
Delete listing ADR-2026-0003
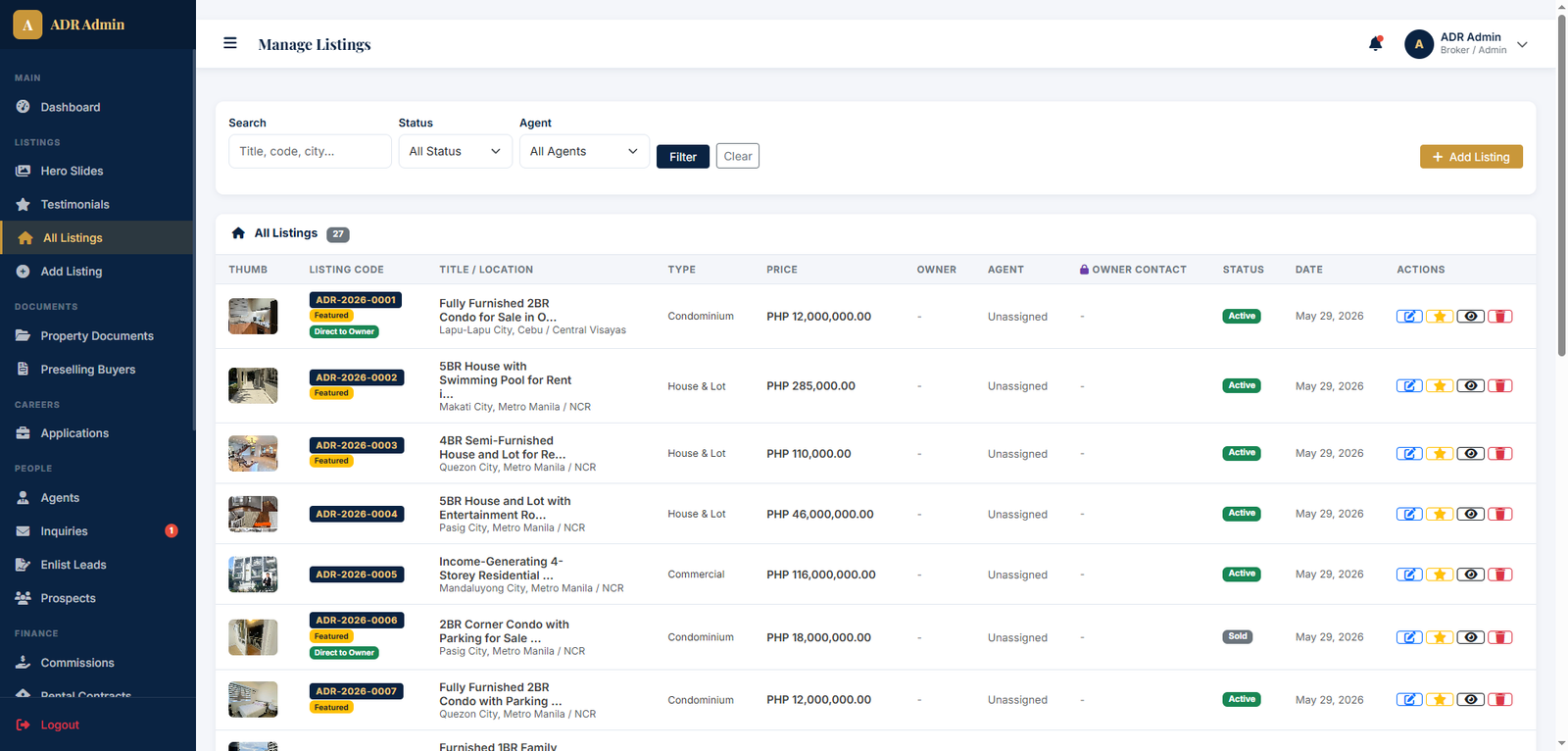coord(1500,454)
